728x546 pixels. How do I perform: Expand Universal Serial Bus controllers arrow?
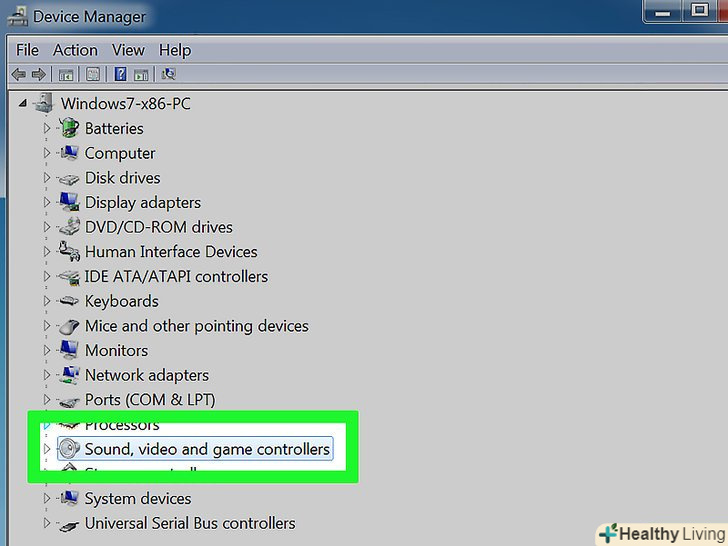click(x=46, y=523)
